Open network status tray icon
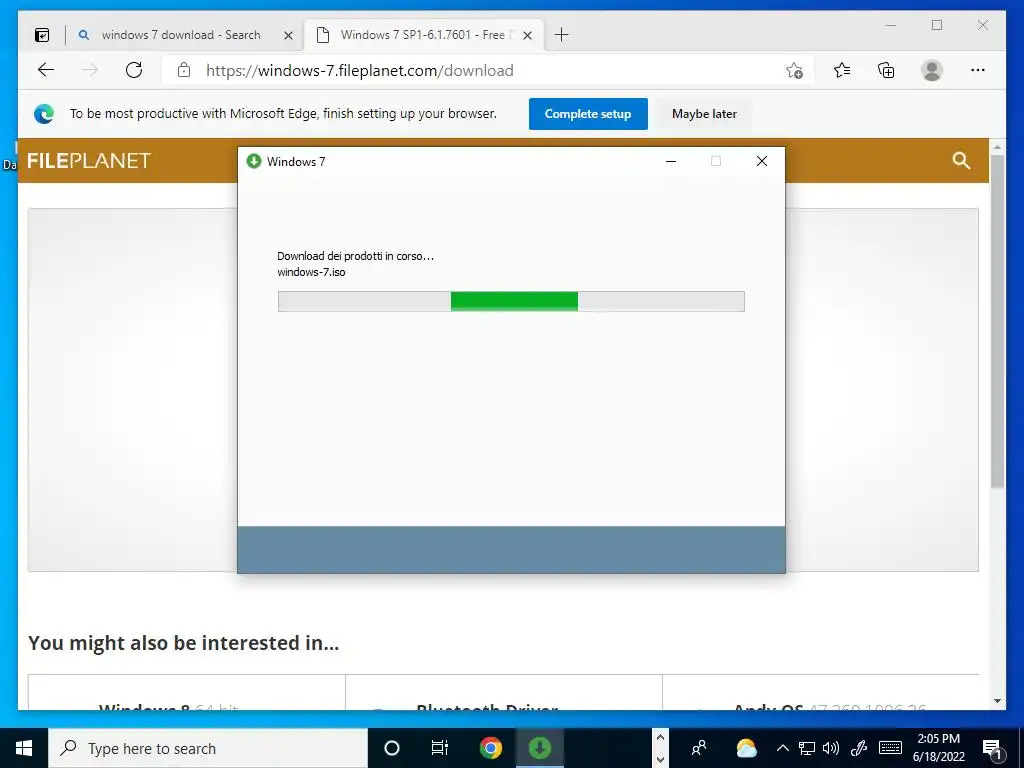Screen dimensions: 1024x768 [x=807, y=748]
